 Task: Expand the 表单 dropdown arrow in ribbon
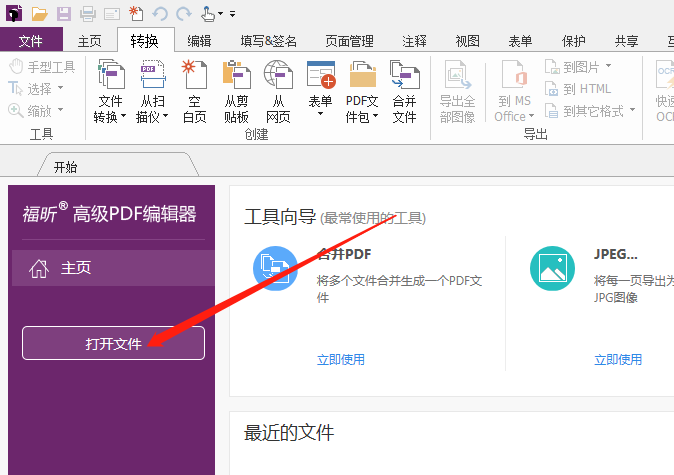tap(320, 114)
